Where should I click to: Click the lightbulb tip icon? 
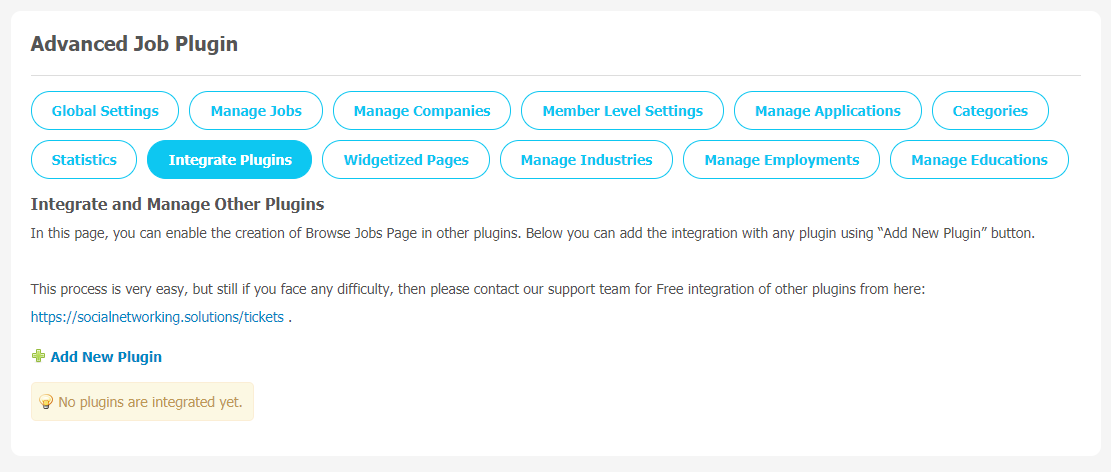pyautogui.click(x=46, y=402)
